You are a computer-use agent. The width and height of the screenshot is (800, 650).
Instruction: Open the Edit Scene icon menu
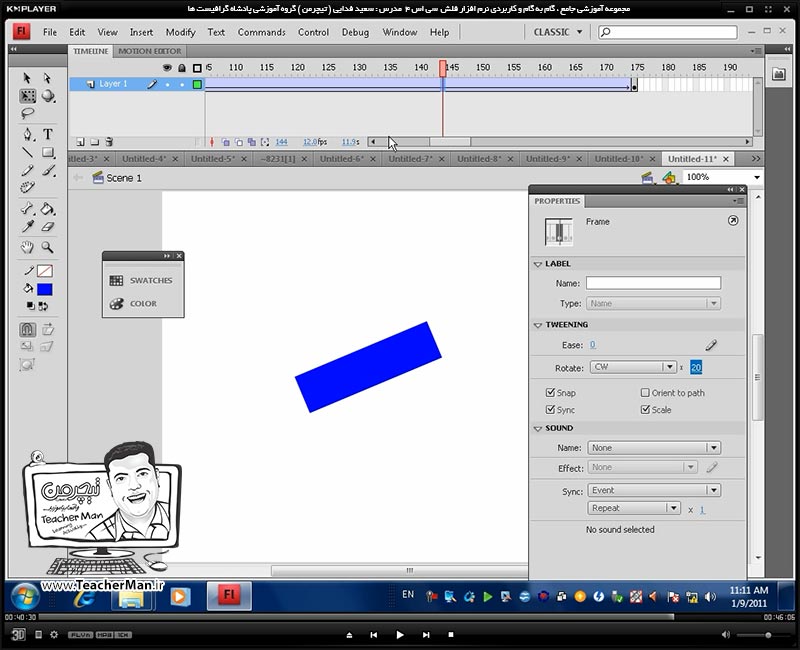tap(647, 178)
